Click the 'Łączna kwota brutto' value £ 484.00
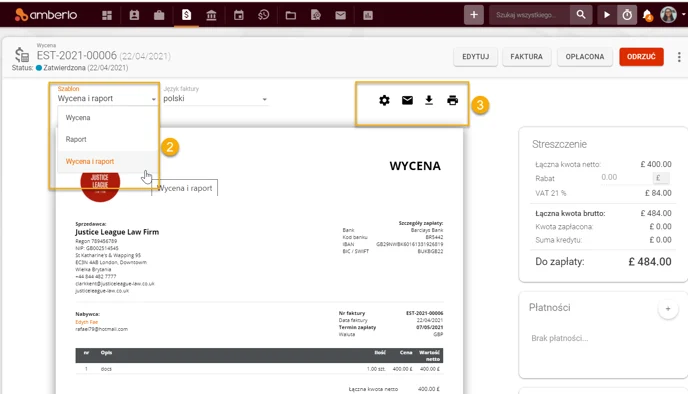688x394 pixels. click(x=656, y=213)
